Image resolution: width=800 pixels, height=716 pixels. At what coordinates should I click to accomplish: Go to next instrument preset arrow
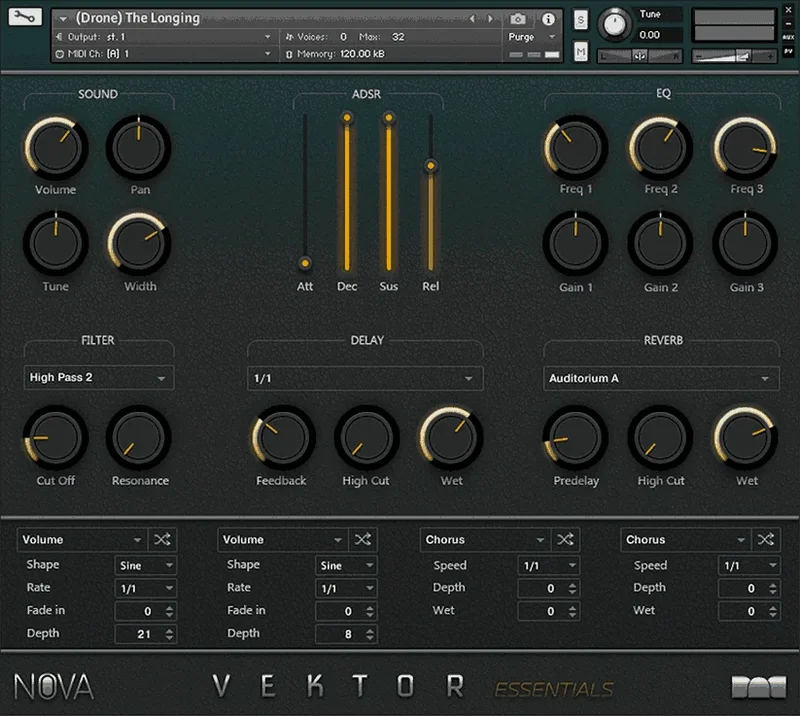[x=490, y=19]
